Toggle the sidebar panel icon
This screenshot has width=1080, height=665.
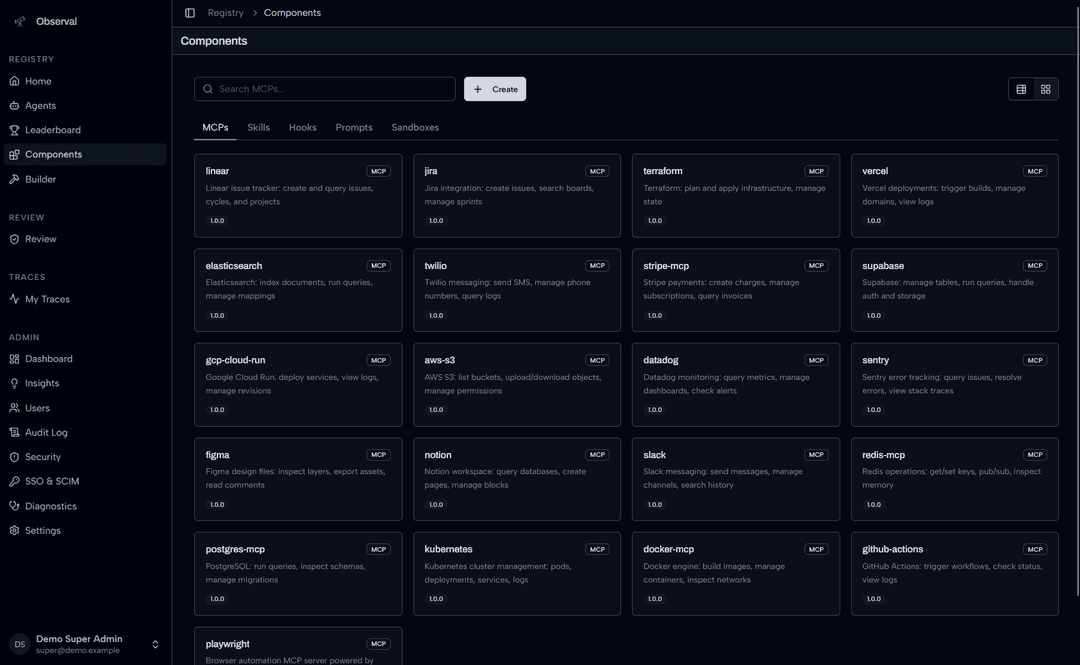(190, 13)
